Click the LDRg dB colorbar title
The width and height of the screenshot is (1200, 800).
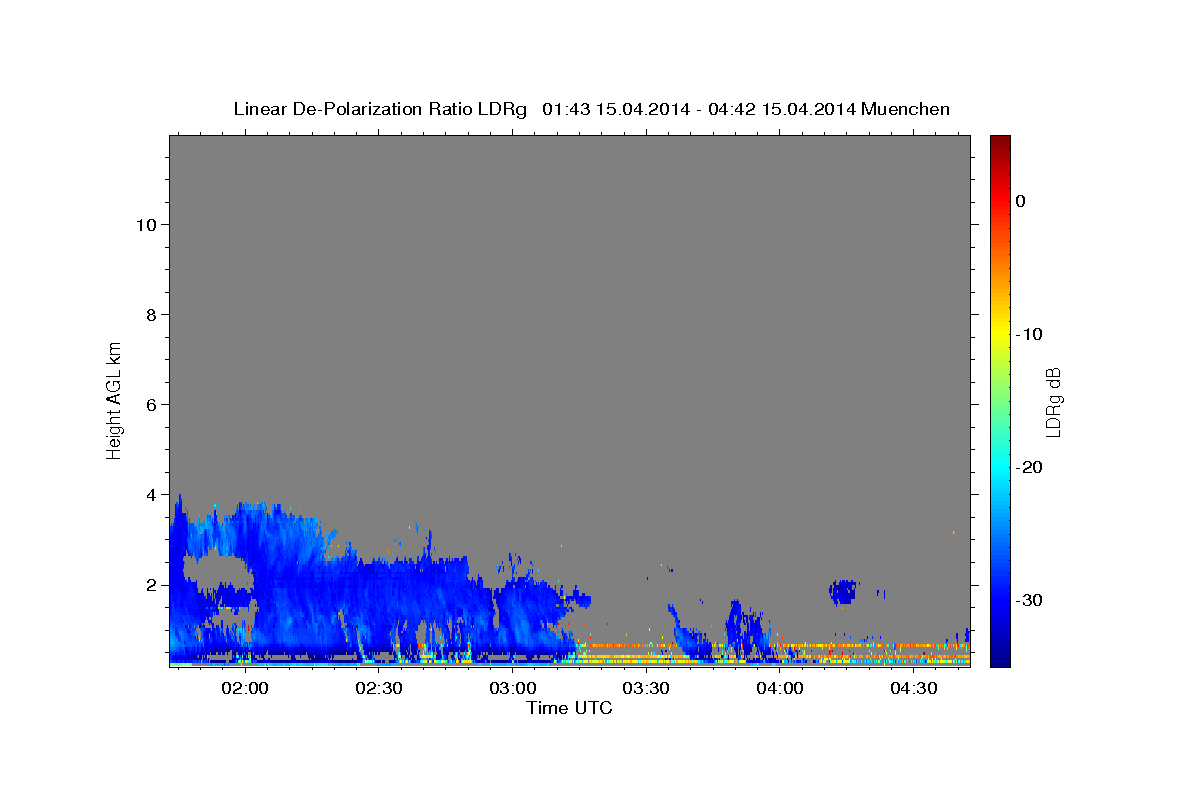pos(1053,401)
